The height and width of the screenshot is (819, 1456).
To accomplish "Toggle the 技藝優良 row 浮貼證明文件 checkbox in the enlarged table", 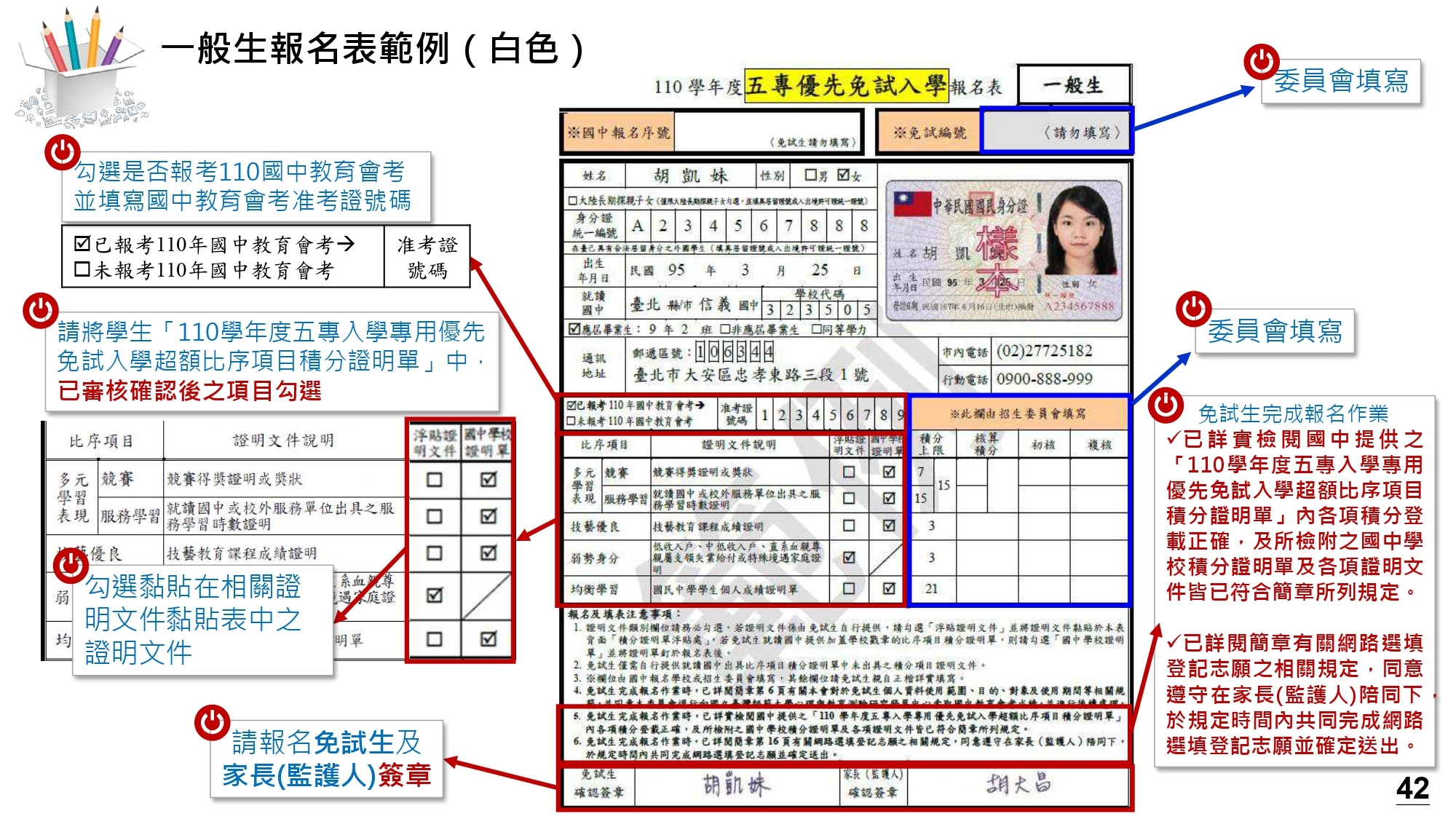I will click(434, 553).
